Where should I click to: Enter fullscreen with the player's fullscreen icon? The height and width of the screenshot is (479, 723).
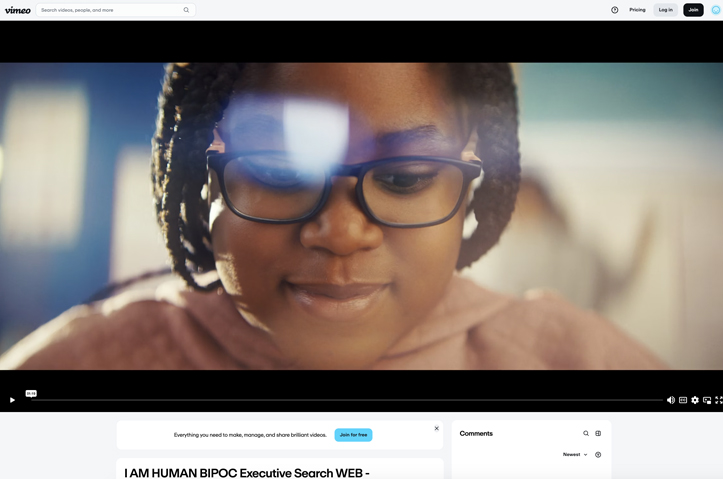[x=718, y=400]
